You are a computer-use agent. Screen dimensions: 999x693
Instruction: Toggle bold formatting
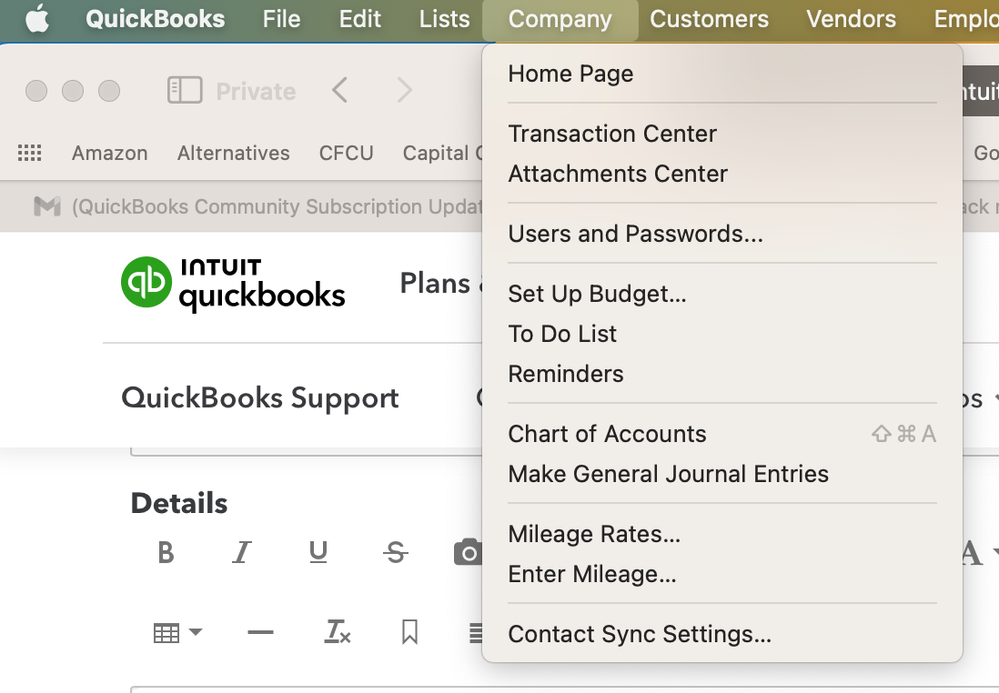pos(166,552)
